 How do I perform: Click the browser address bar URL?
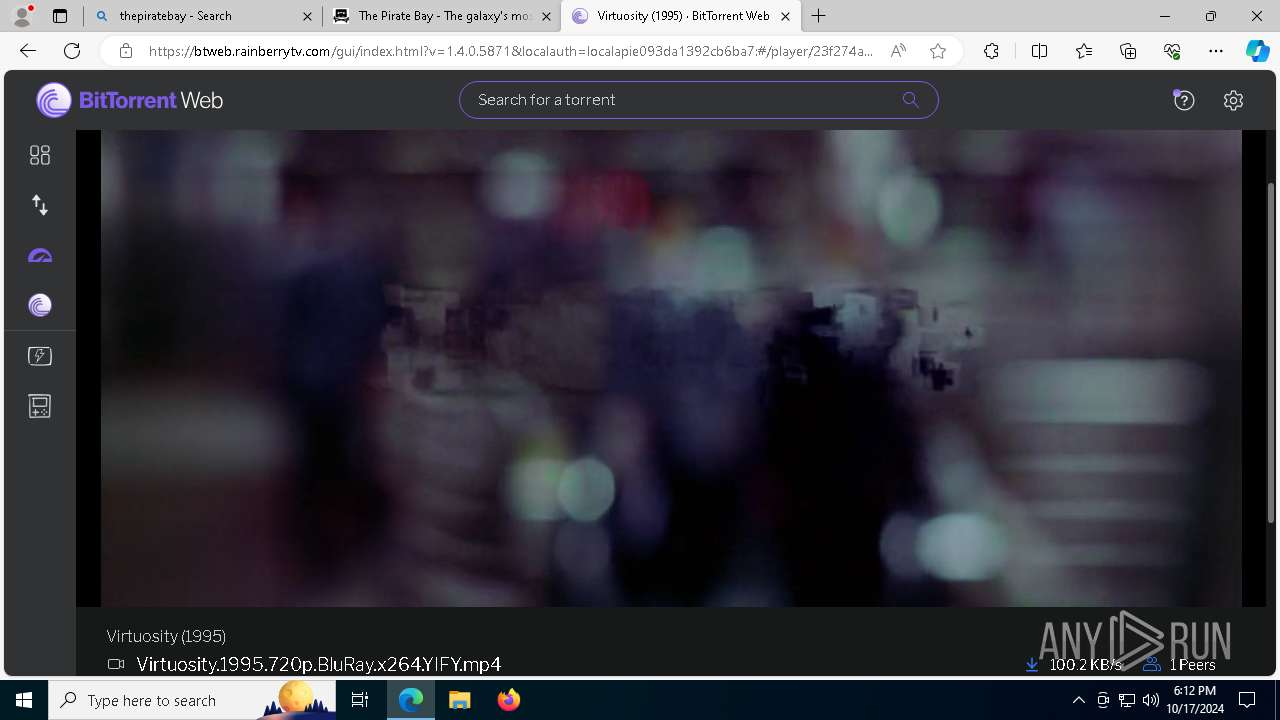point(510,51)
